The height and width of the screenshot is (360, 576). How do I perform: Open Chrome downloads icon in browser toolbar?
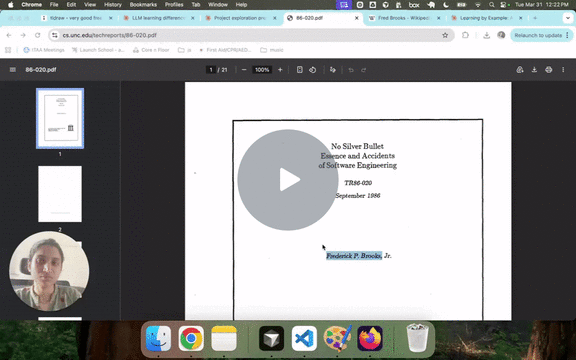[486, 35]
